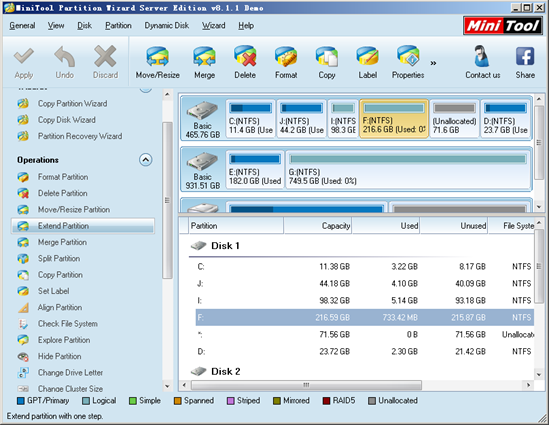Click the Facebook Share icon
The image size is (549, 425).
[x=525, y=56]
